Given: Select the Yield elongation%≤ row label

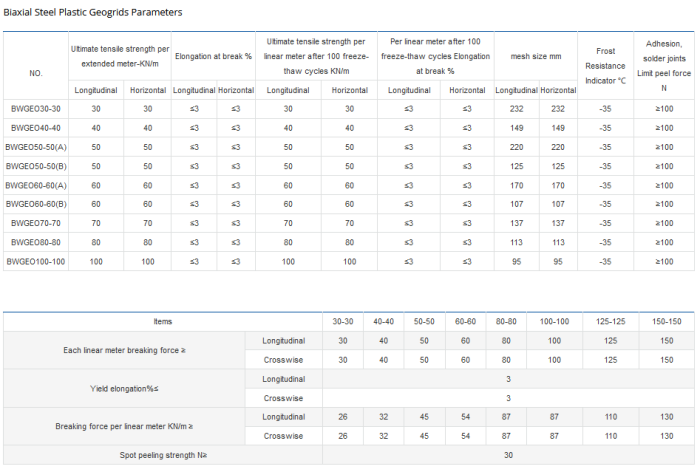Looking at the screenshot, I should click(x=123, y=389).
